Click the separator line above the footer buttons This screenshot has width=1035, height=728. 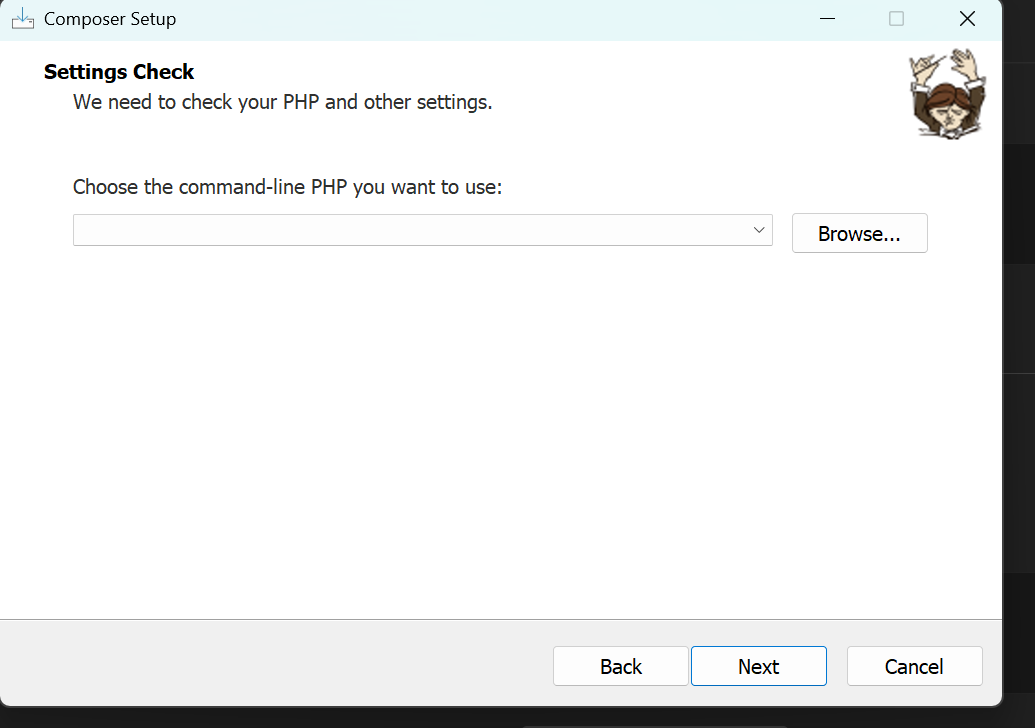[500, 619]
